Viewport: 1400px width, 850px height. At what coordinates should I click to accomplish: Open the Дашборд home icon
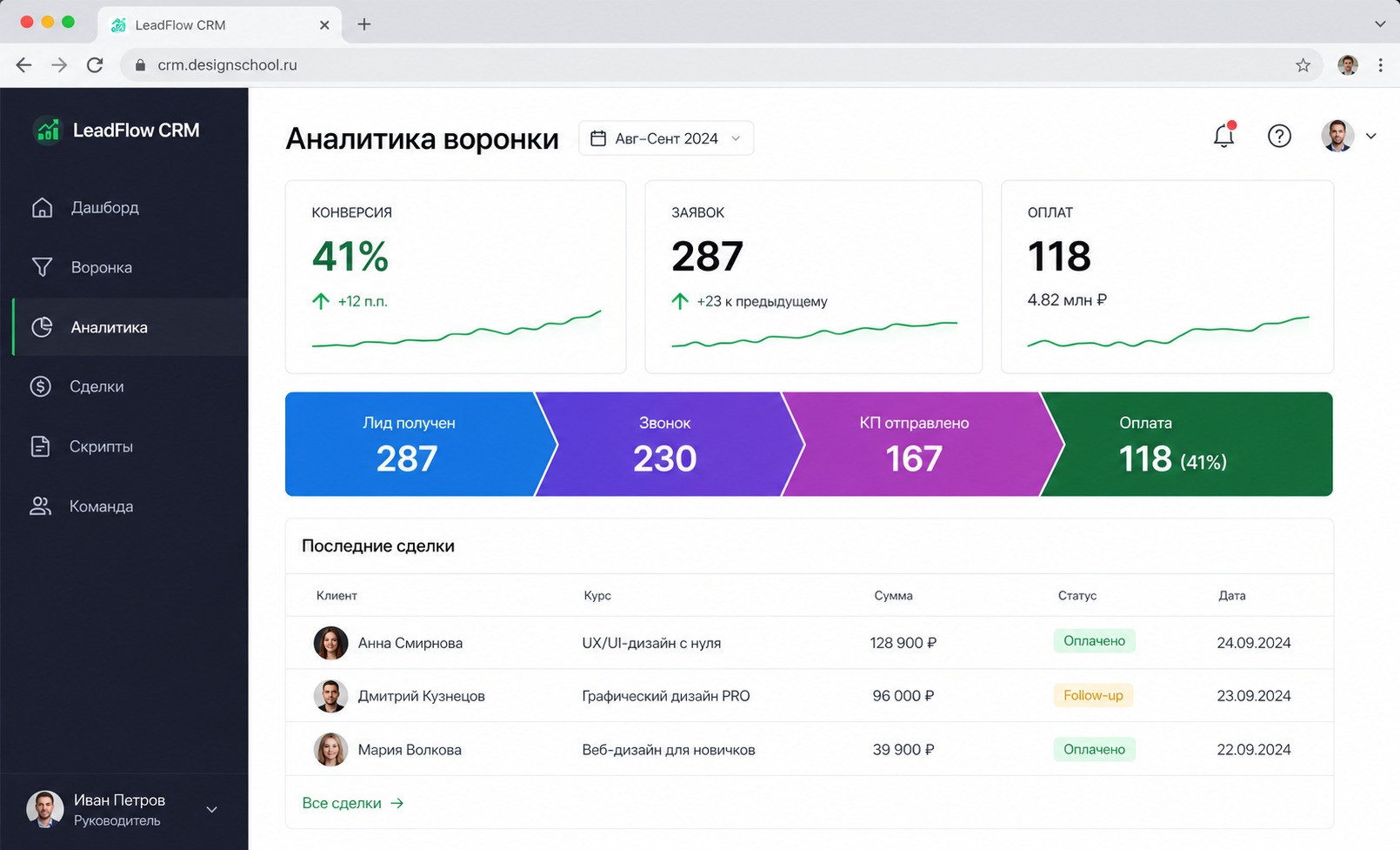42,207
